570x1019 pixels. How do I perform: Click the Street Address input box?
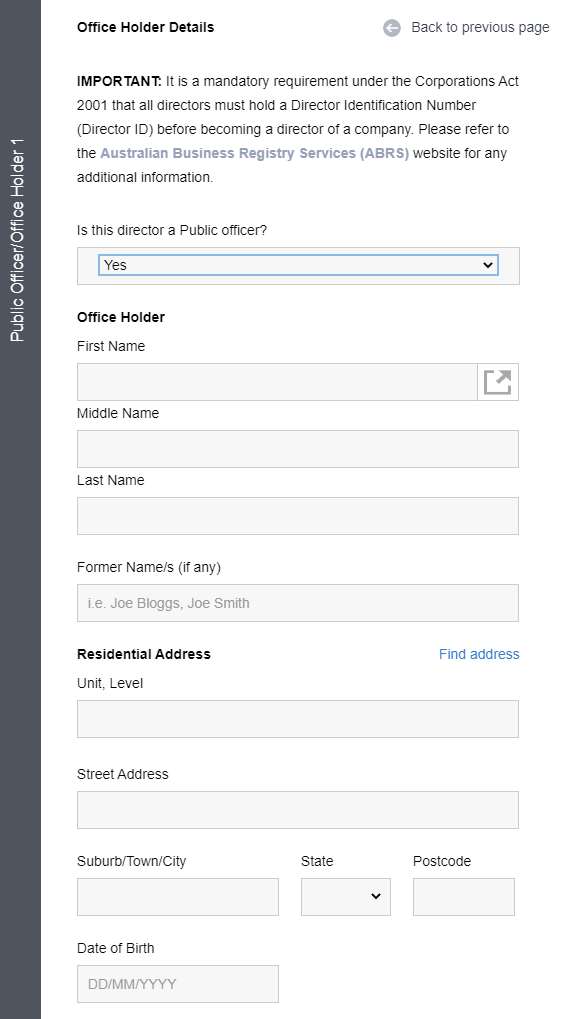[298, 810]
